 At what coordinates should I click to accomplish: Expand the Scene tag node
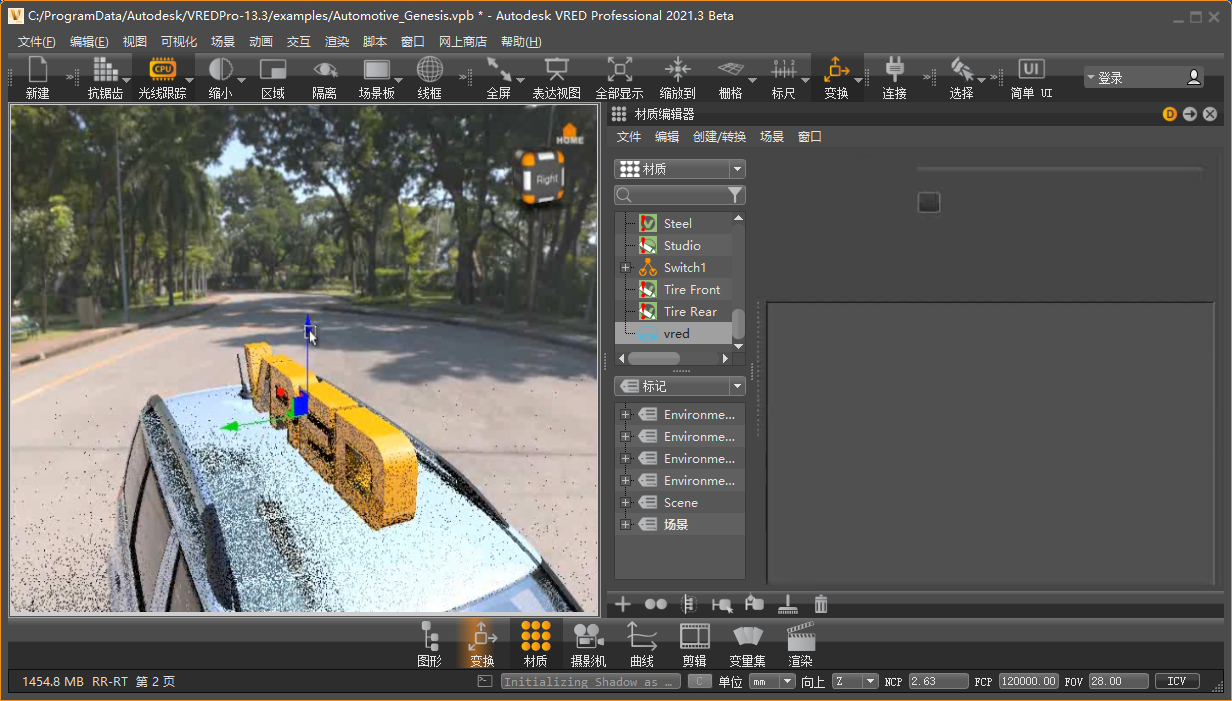(626, 502)
